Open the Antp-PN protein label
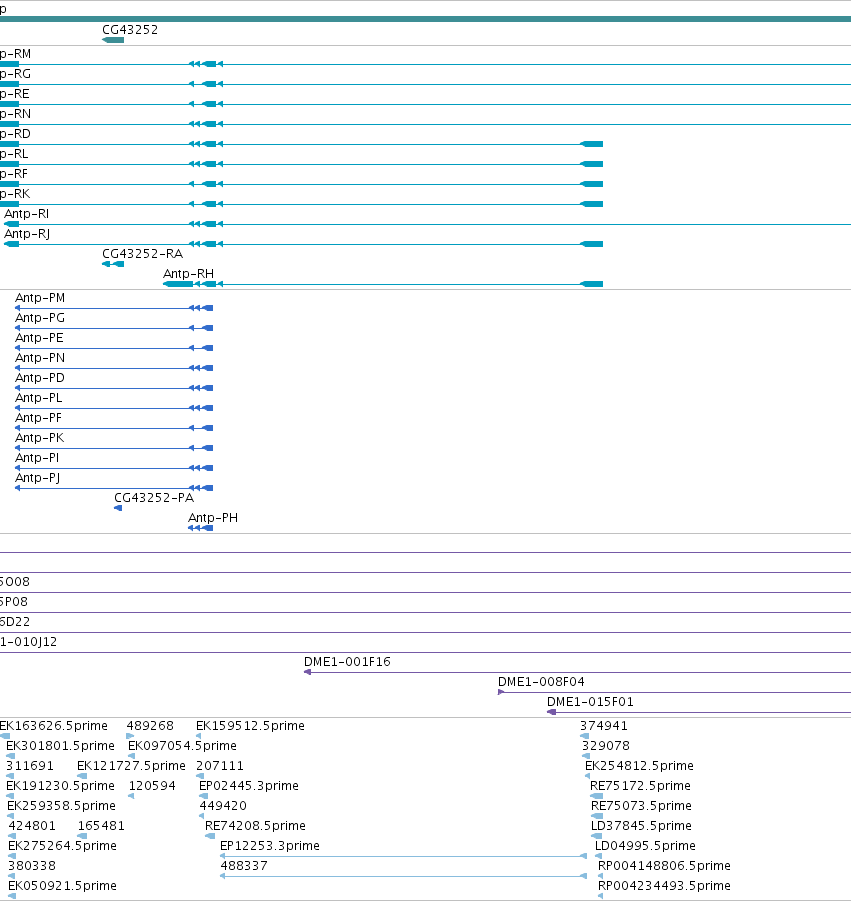This screenshot has width=851, height=901. pyautogui.click(x=40, y=358)
